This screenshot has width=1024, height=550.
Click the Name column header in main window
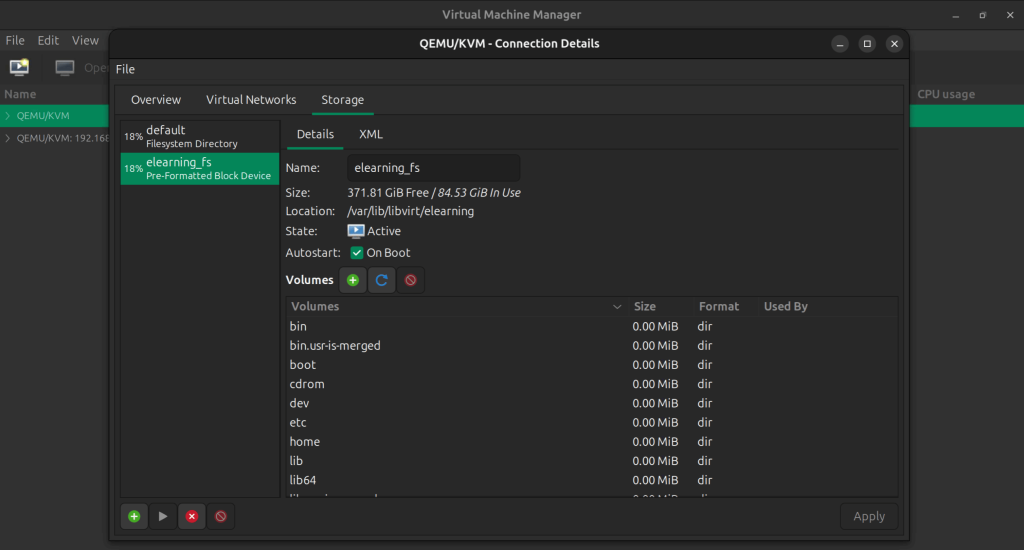[x=20, y=94]
